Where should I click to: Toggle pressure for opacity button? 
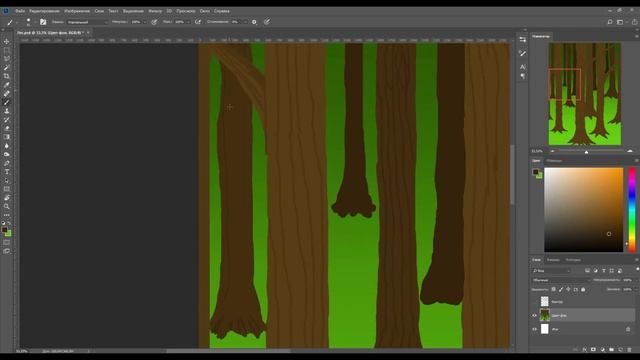point(154,22)
